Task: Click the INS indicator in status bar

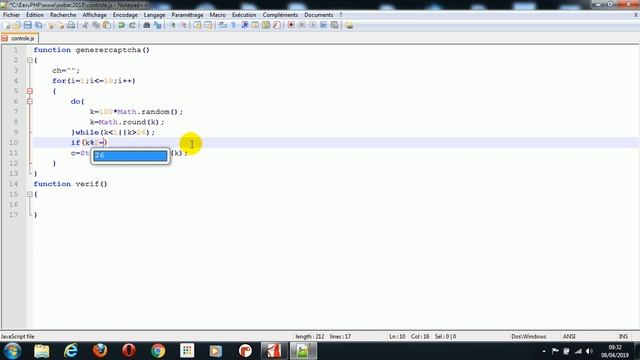Action: click(x=623, y=337)
